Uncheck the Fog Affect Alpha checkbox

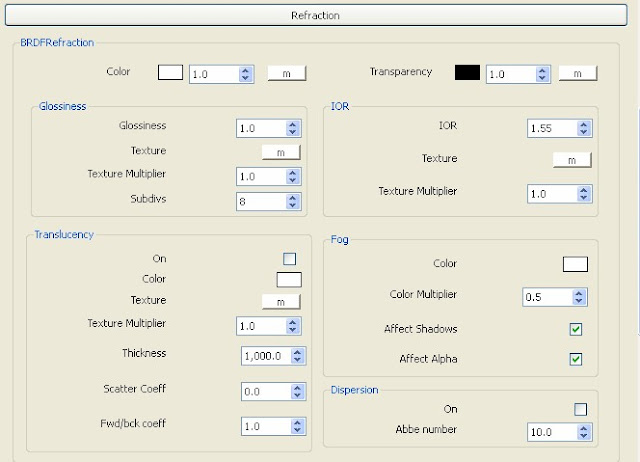(x=576, y=359)
